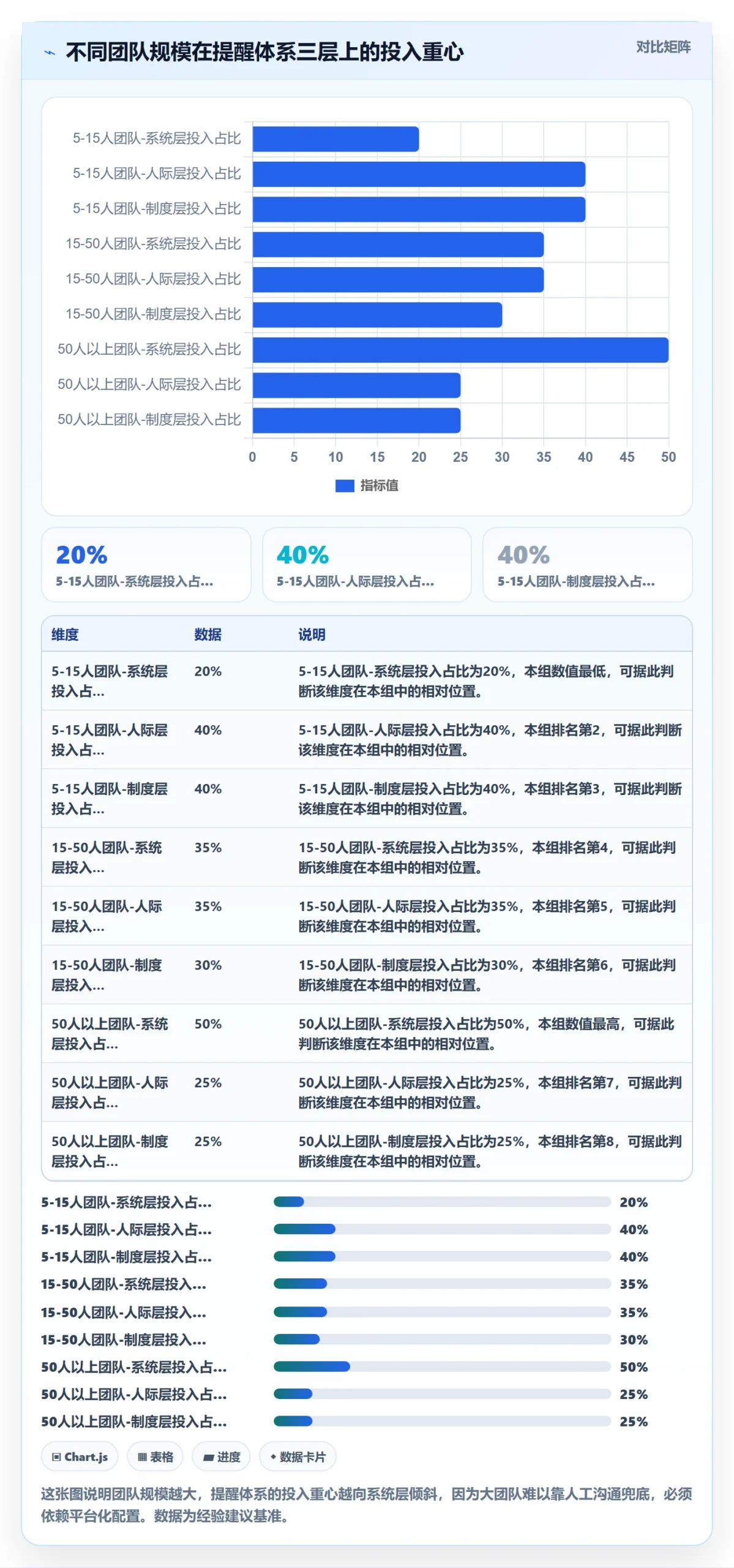
Task: Click table cell 5-15人团队-人际层 投入占…
Action: coord(110,740)
